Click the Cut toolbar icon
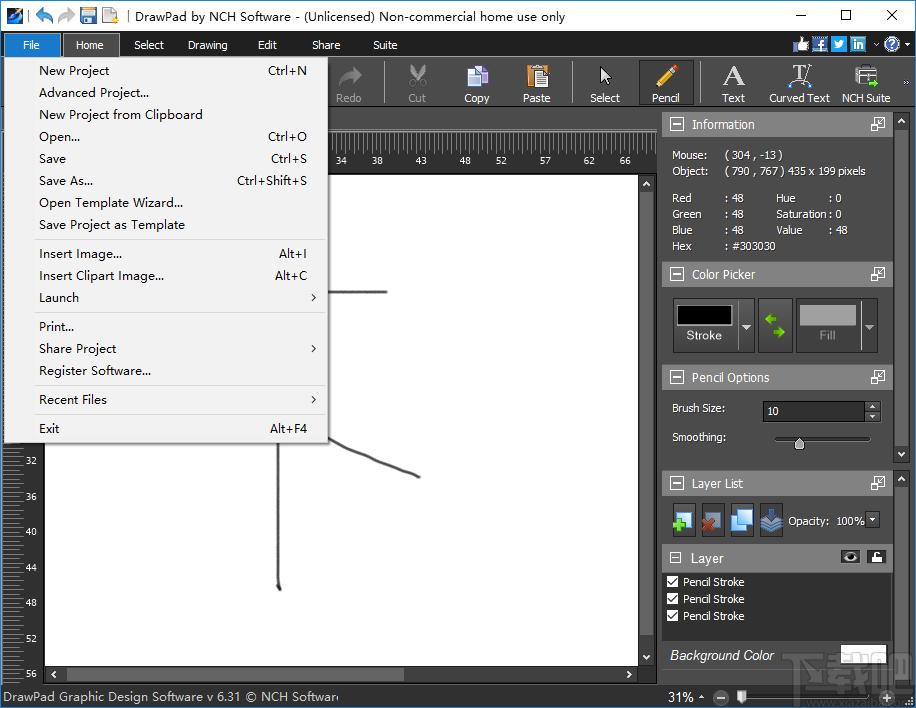 [417, 83]
